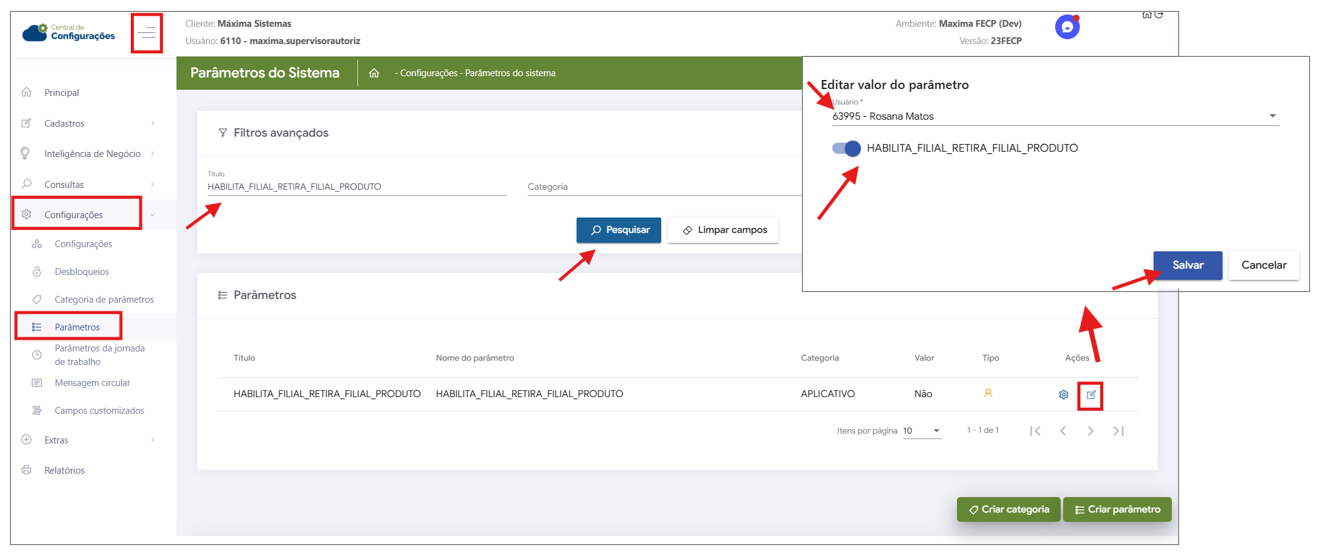Click the magnifier icon of Consultas
1322x552 pixels.
pos(26,185)
